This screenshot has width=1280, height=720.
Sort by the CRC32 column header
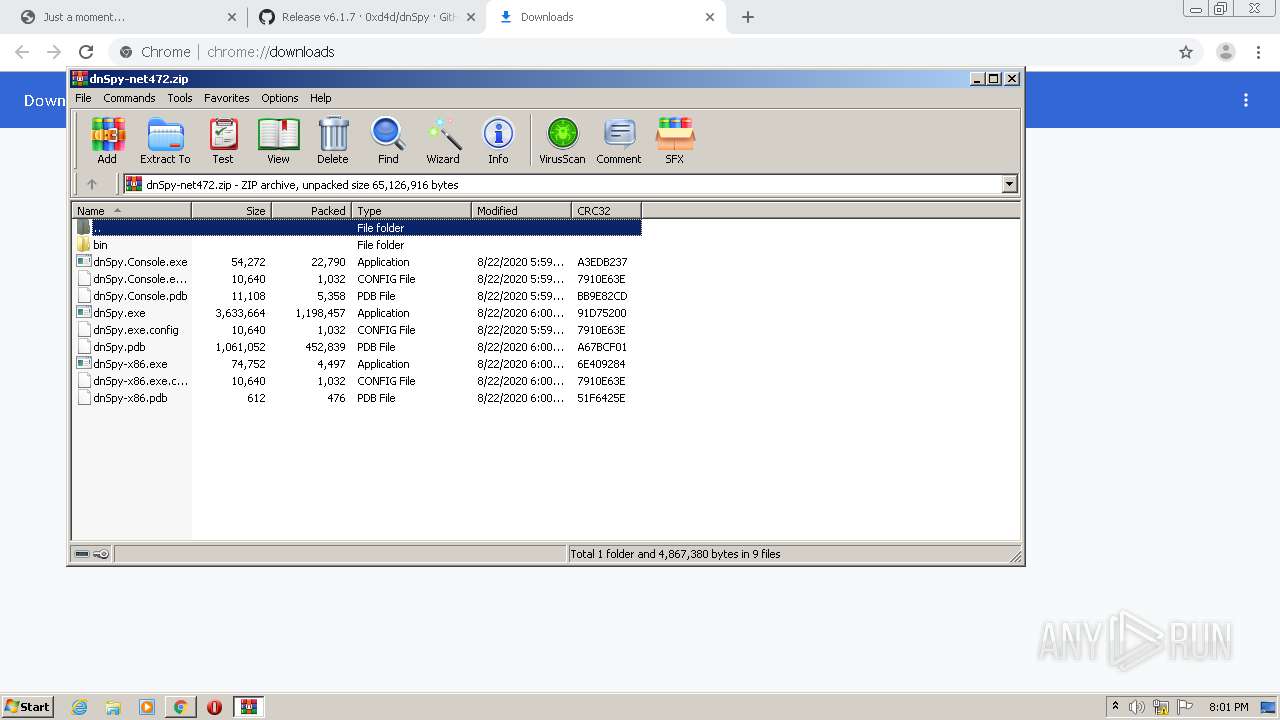pyautogui.click(x=606, y=210)
